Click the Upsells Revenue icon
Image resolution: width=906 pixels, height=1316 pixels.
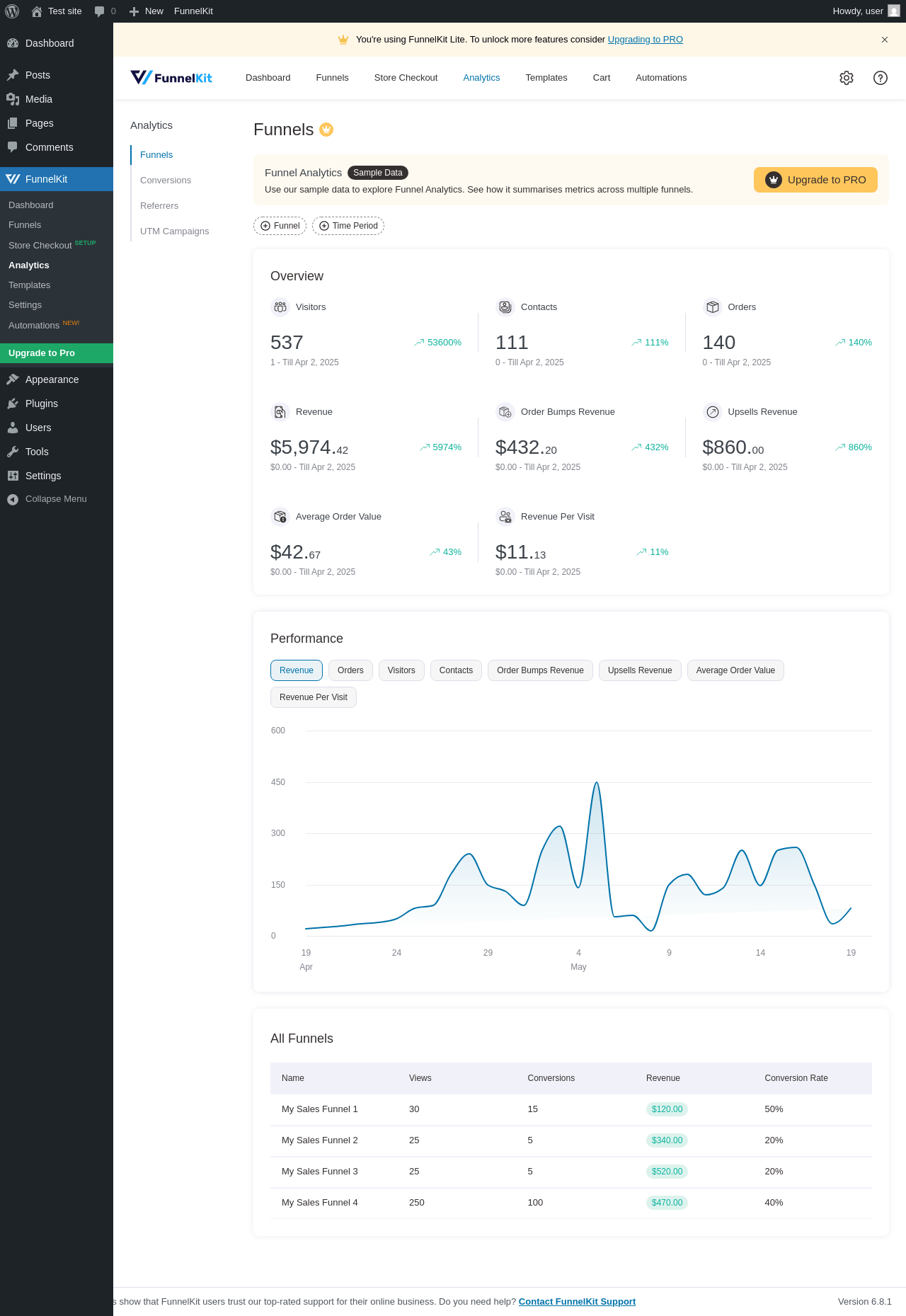coord(713,412)
